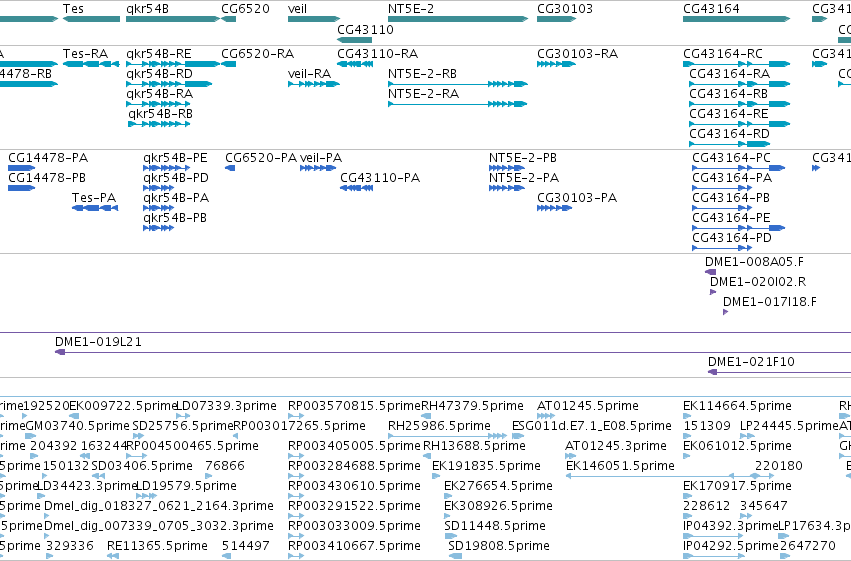The width and height of the screenshot is (851, 561).
Task: Click the CG30103 gene label
Action: (x=565, y=9)
